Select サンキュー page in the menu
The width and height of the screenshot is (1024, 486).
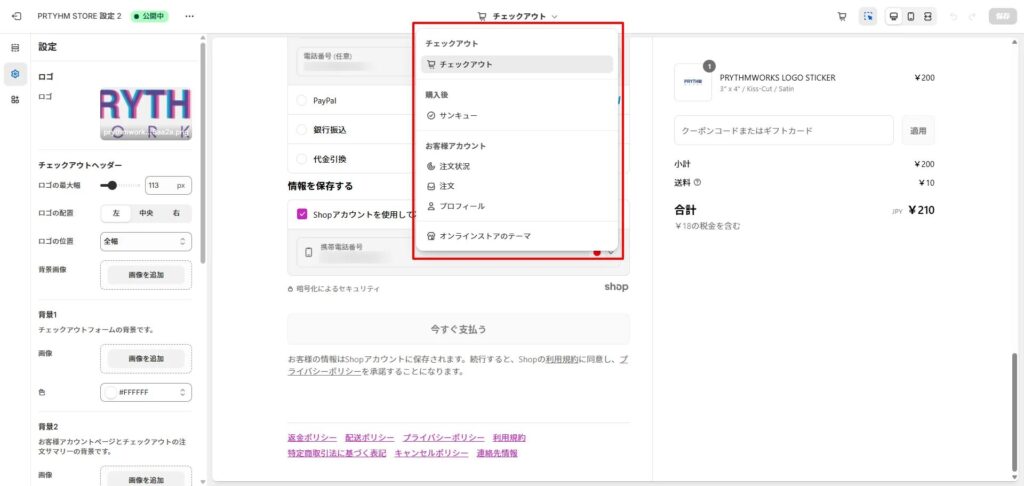click(517, 116)
